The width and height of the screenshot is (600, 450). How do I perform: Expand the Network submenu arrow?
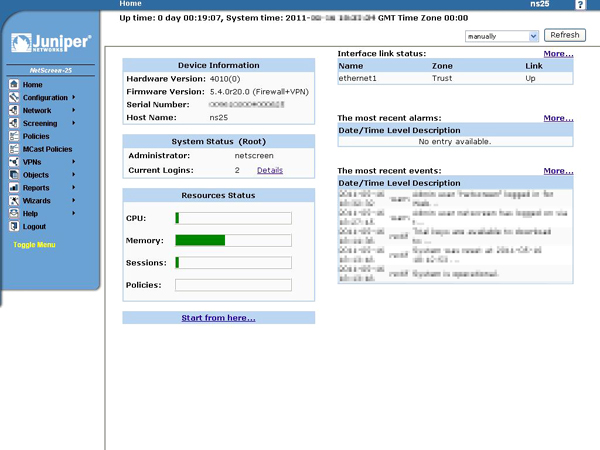tap(73, 110)
